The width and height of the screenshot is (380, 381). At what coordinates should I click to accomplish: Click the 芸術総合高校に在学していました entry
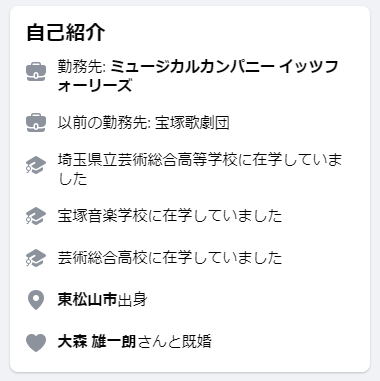170,258
